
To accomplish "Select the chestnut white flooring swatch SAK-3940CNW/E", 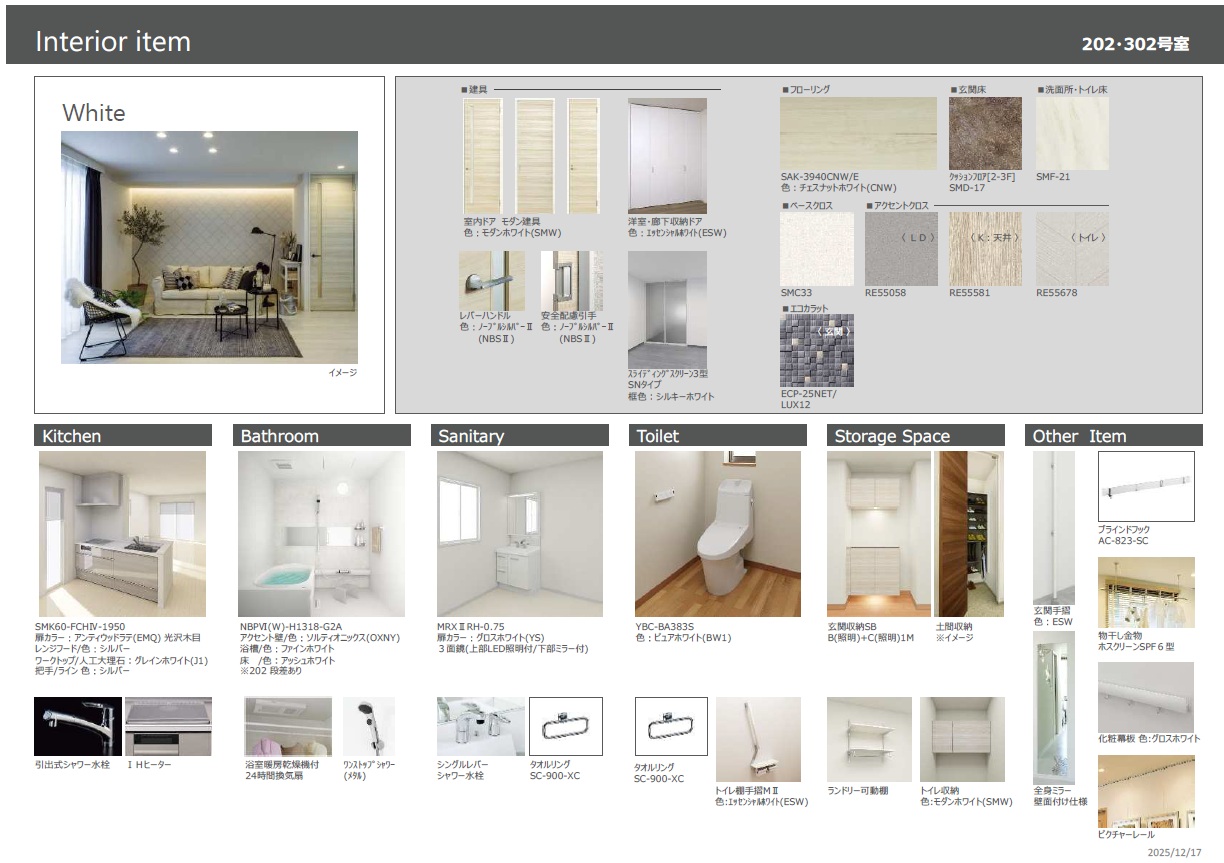I will click(x=858, y=133).
